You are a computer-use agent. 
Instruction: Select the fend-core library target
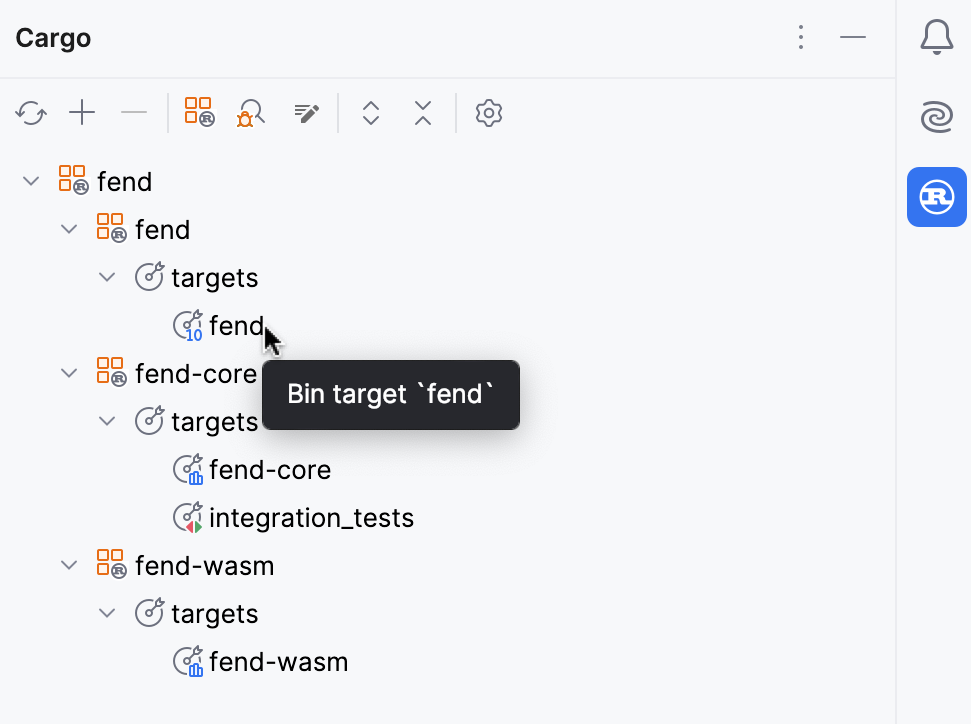click(x=270, y=469)
